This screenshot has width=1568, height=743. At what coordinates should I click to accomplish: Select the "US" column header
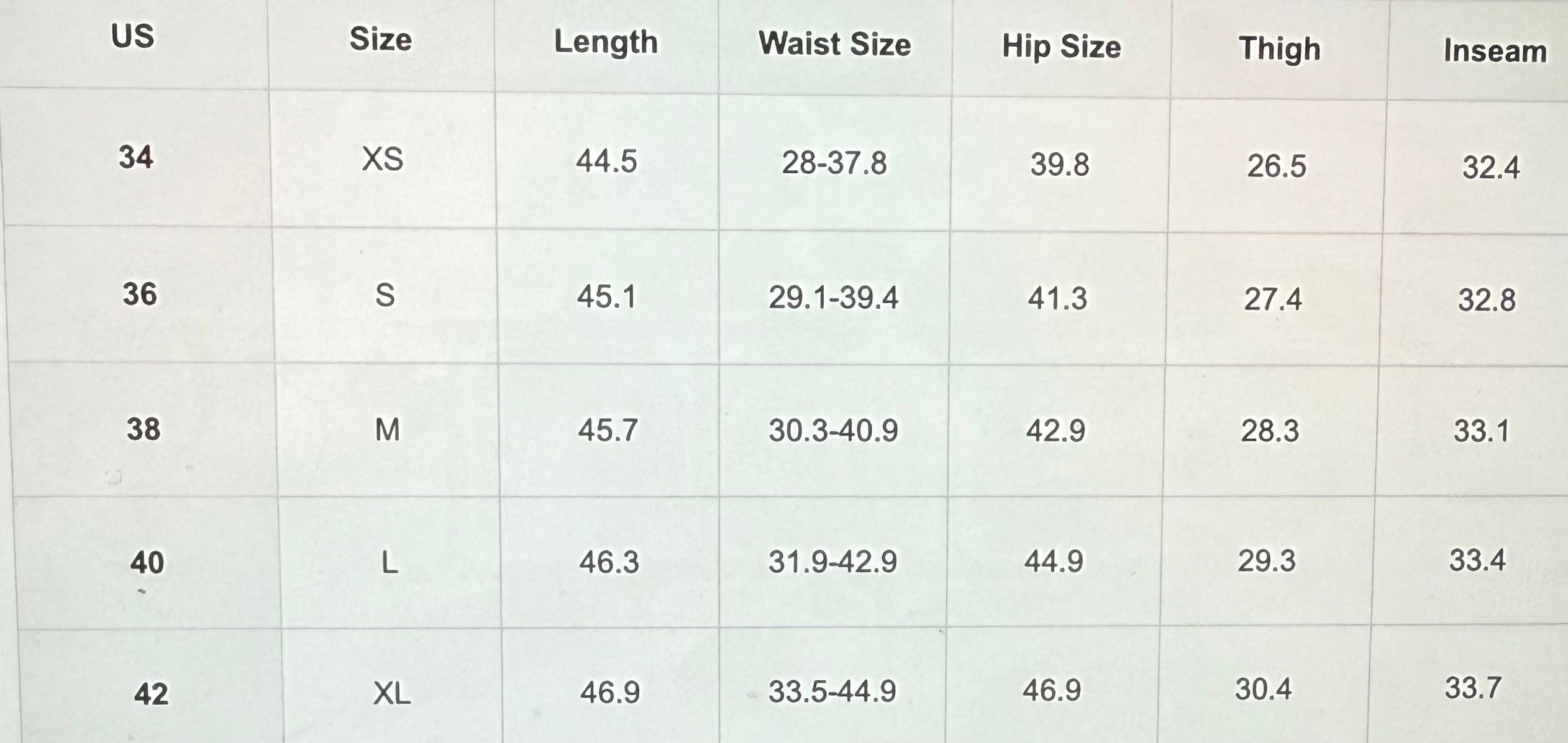click(132, 37)
